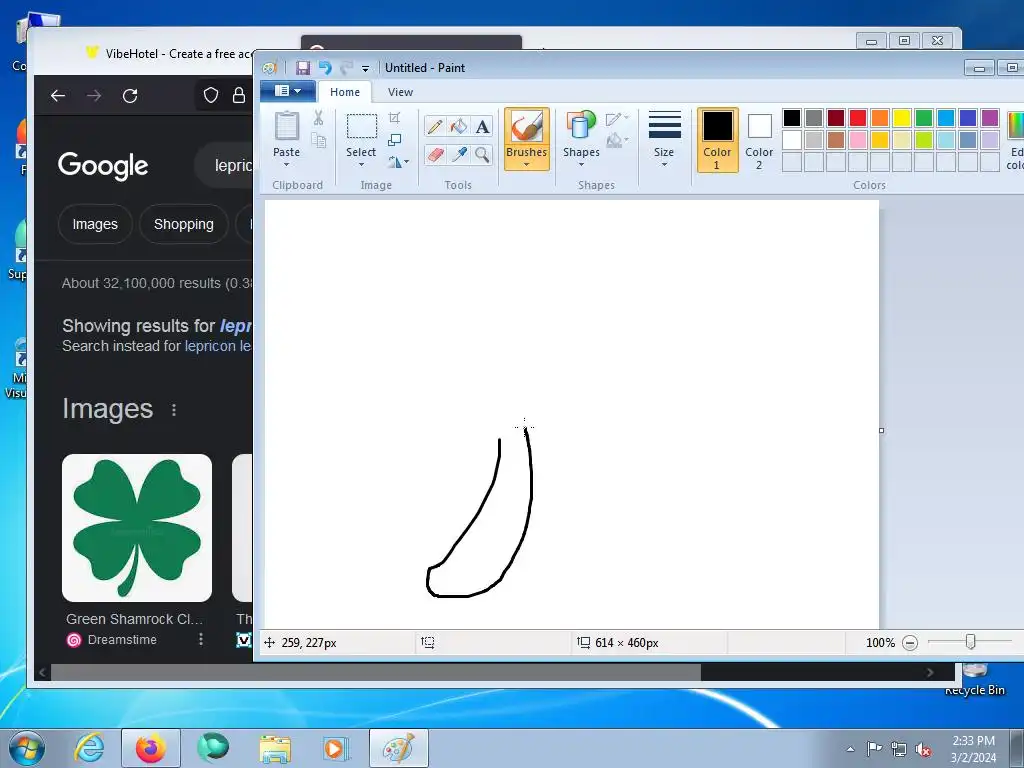This screenshot has height=768, width=1024.
Task: Expand the Brushes dropdown arrow
Action: point(526,165)
